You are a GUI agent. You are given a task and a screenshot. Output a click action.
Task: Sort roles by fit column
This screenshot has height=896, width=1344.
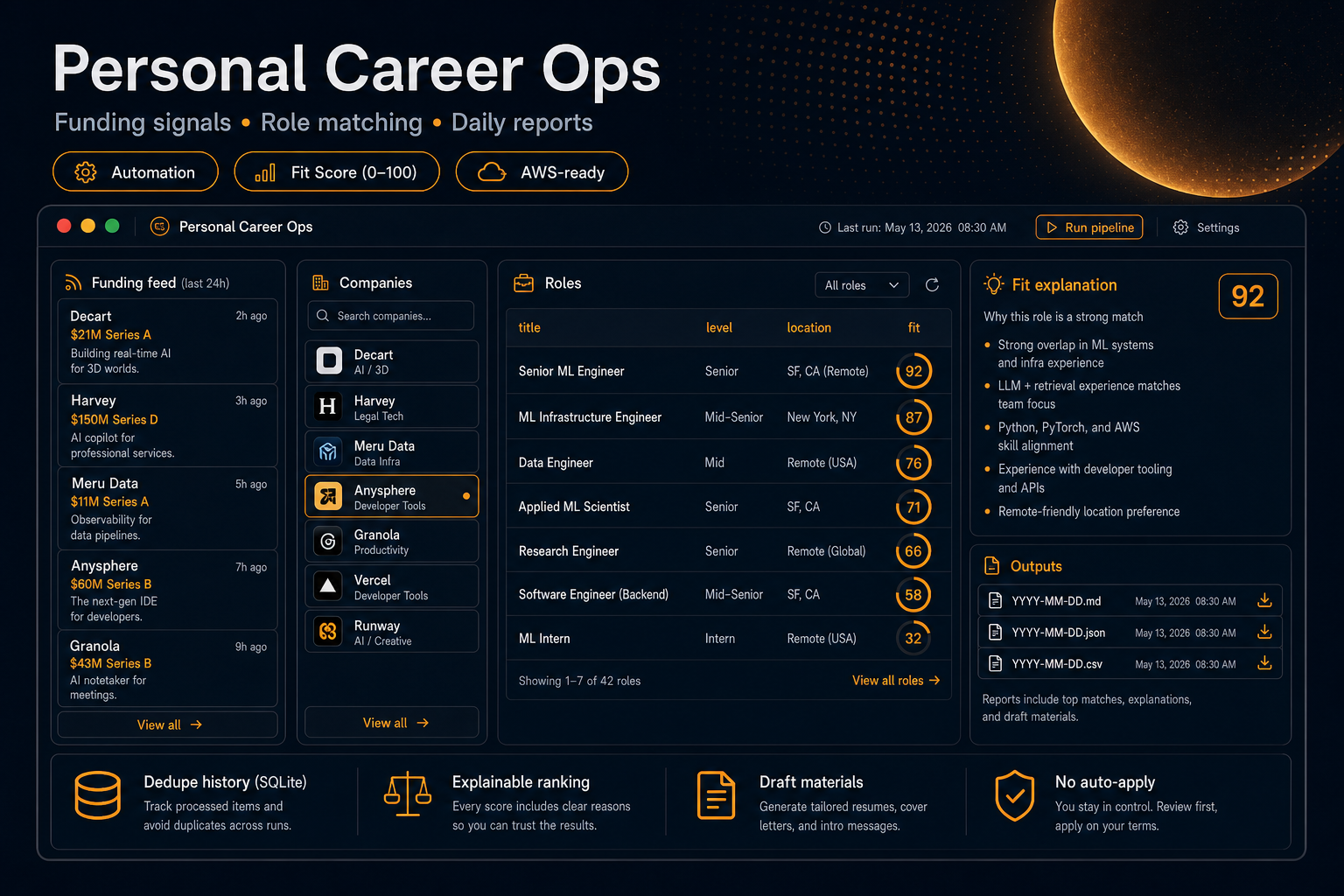click(x=913, y=327)
